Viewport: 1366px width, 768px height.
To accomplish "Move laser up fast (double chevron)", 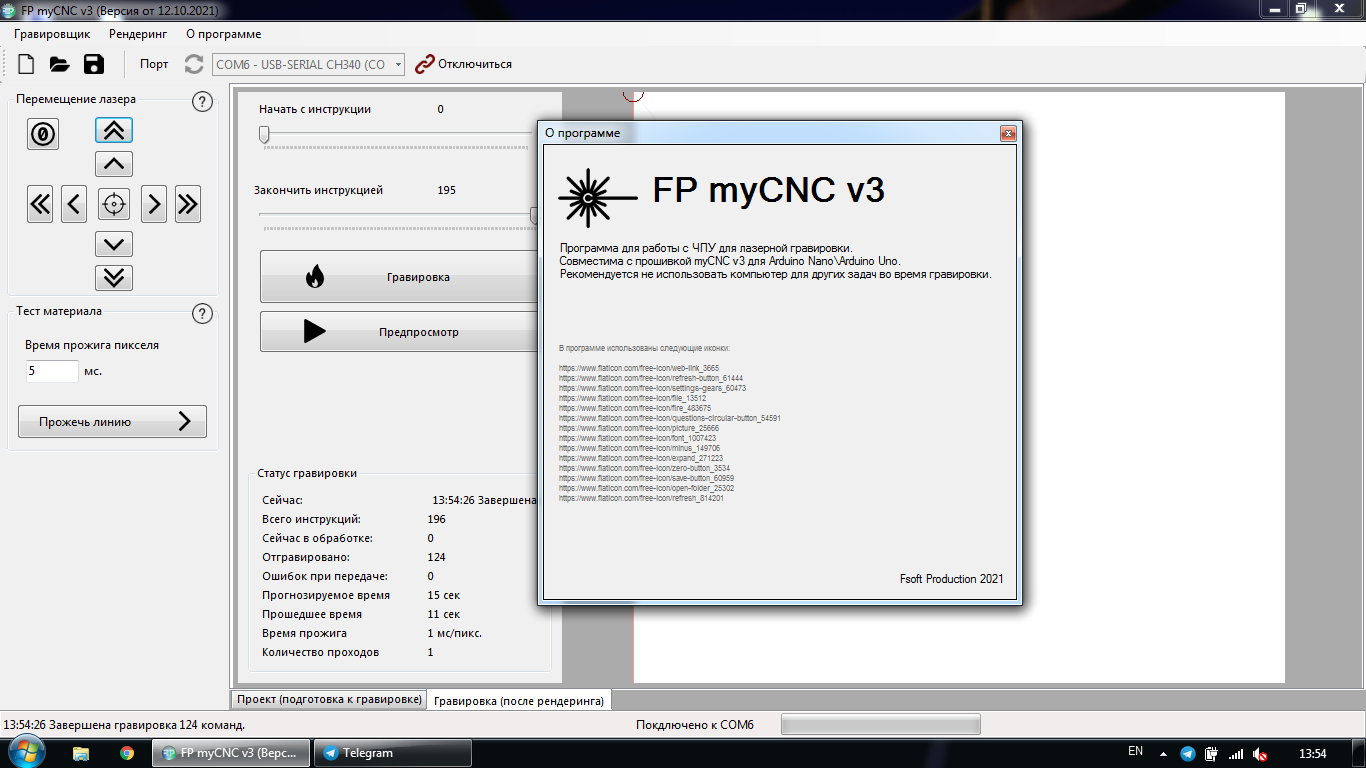I will pyautogui.click(x=114, y=130).
